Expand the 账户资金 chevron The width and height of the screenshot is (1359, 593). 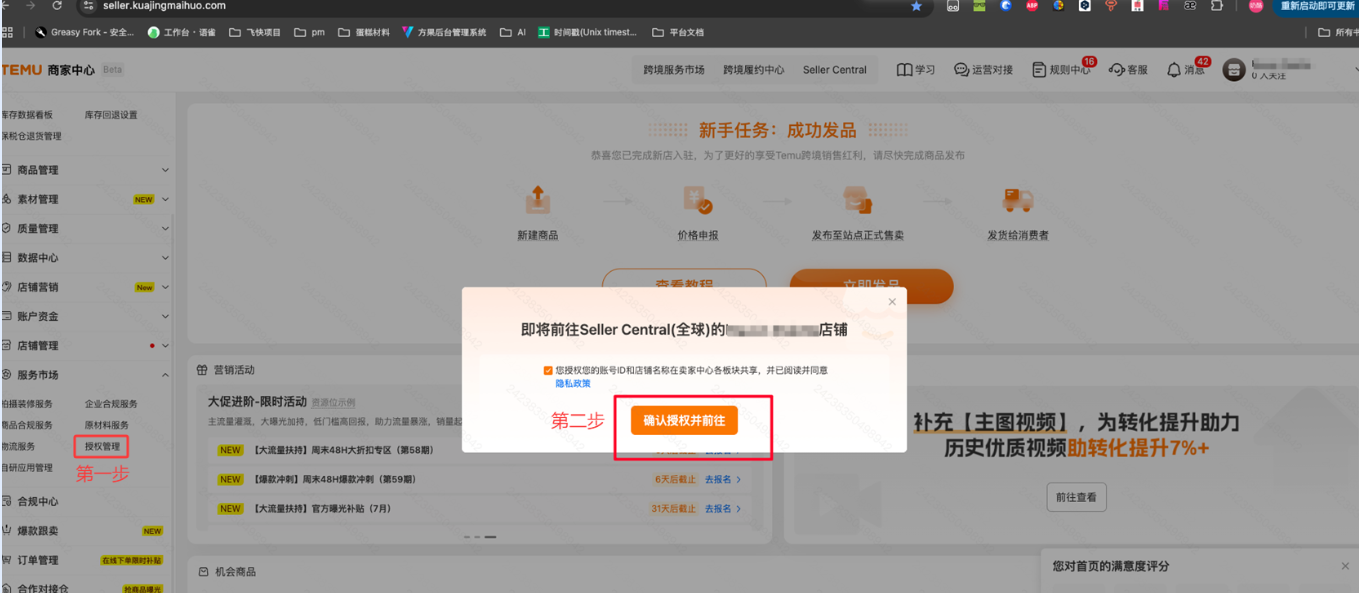coord(165,316)
